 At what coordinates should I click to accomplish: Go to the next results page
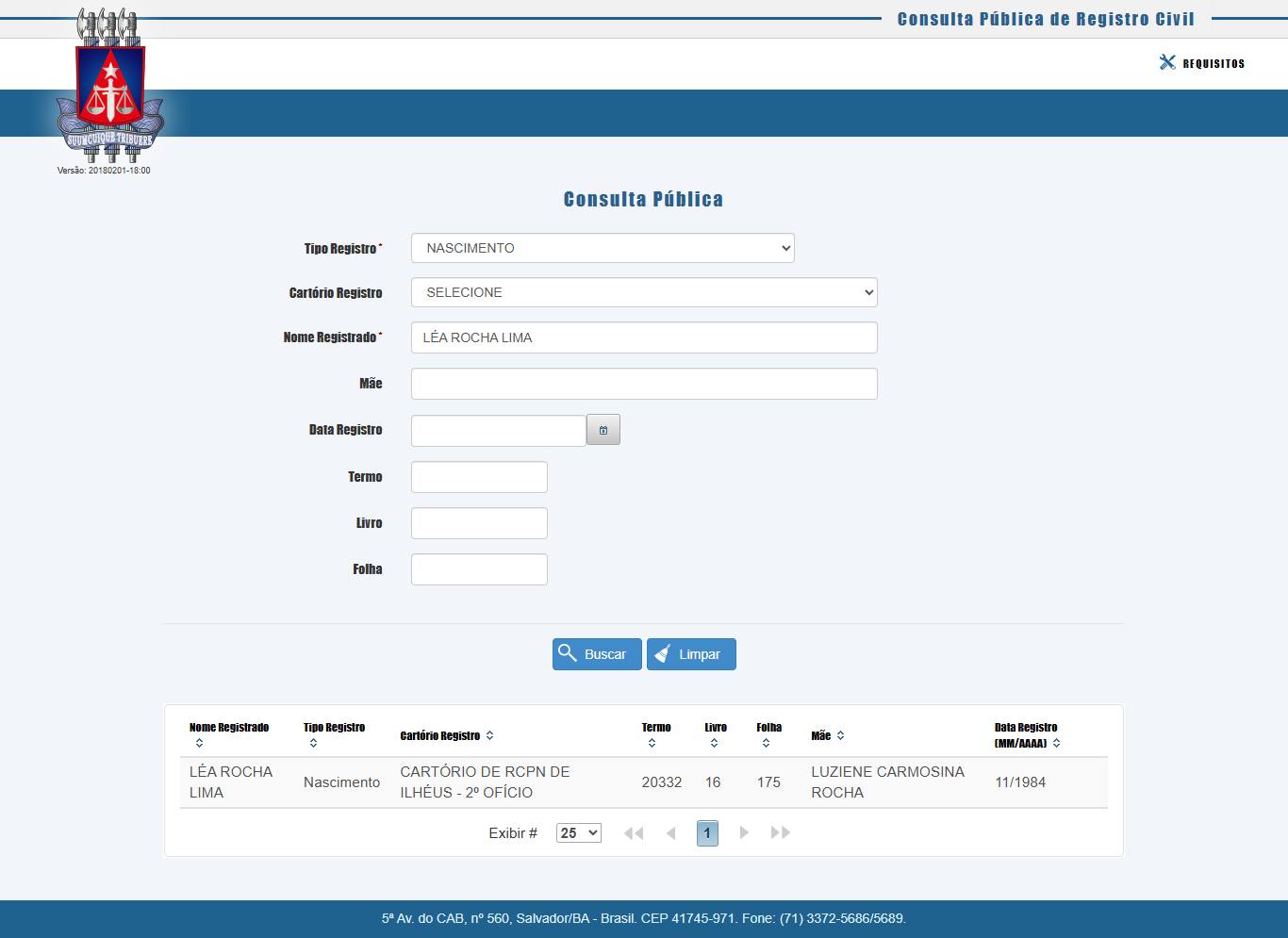pyautogui.click(x=744, y=833)
